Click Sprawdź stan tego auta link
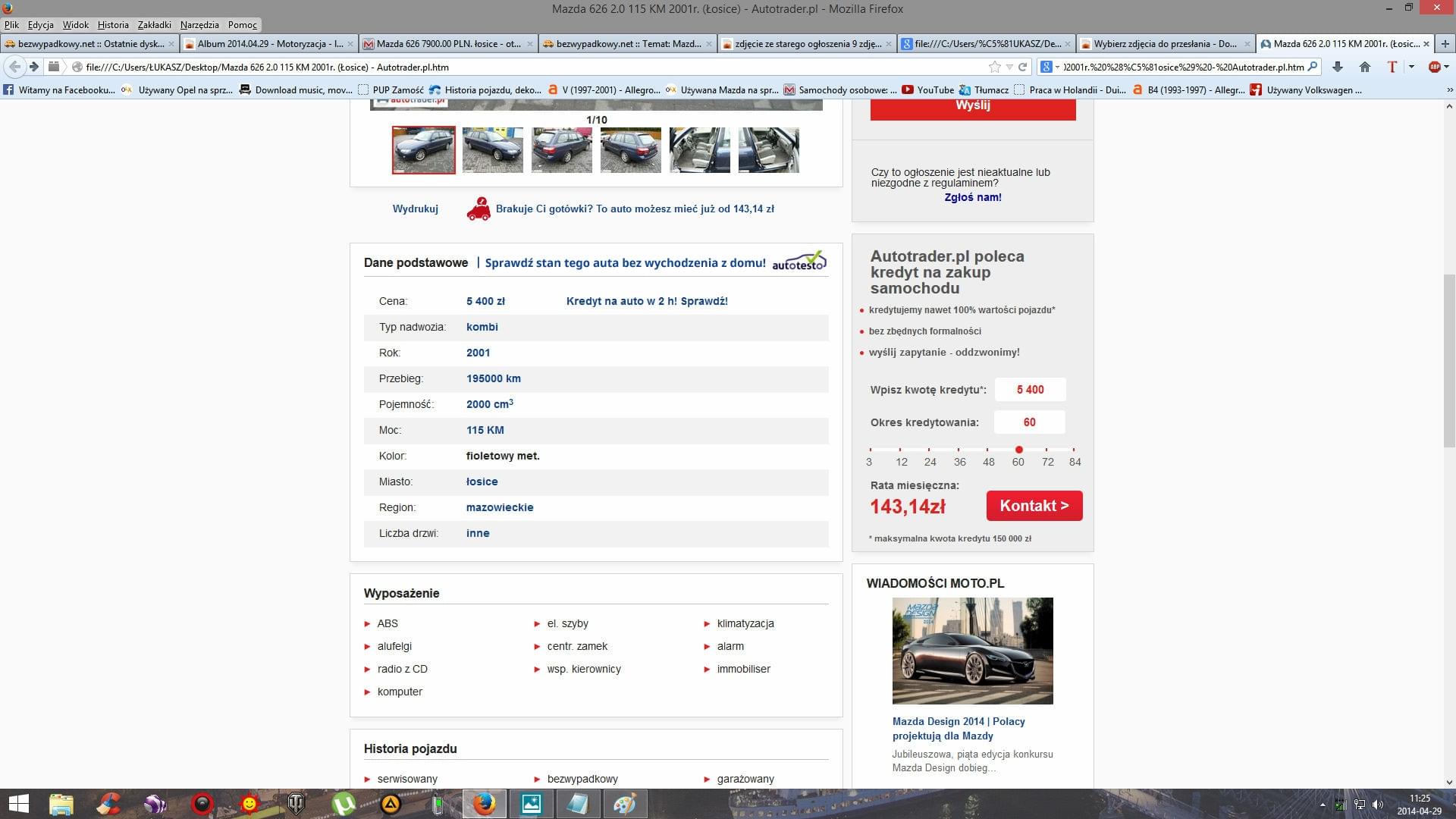Screen dimensions: 1456x819 coord(625,262)
